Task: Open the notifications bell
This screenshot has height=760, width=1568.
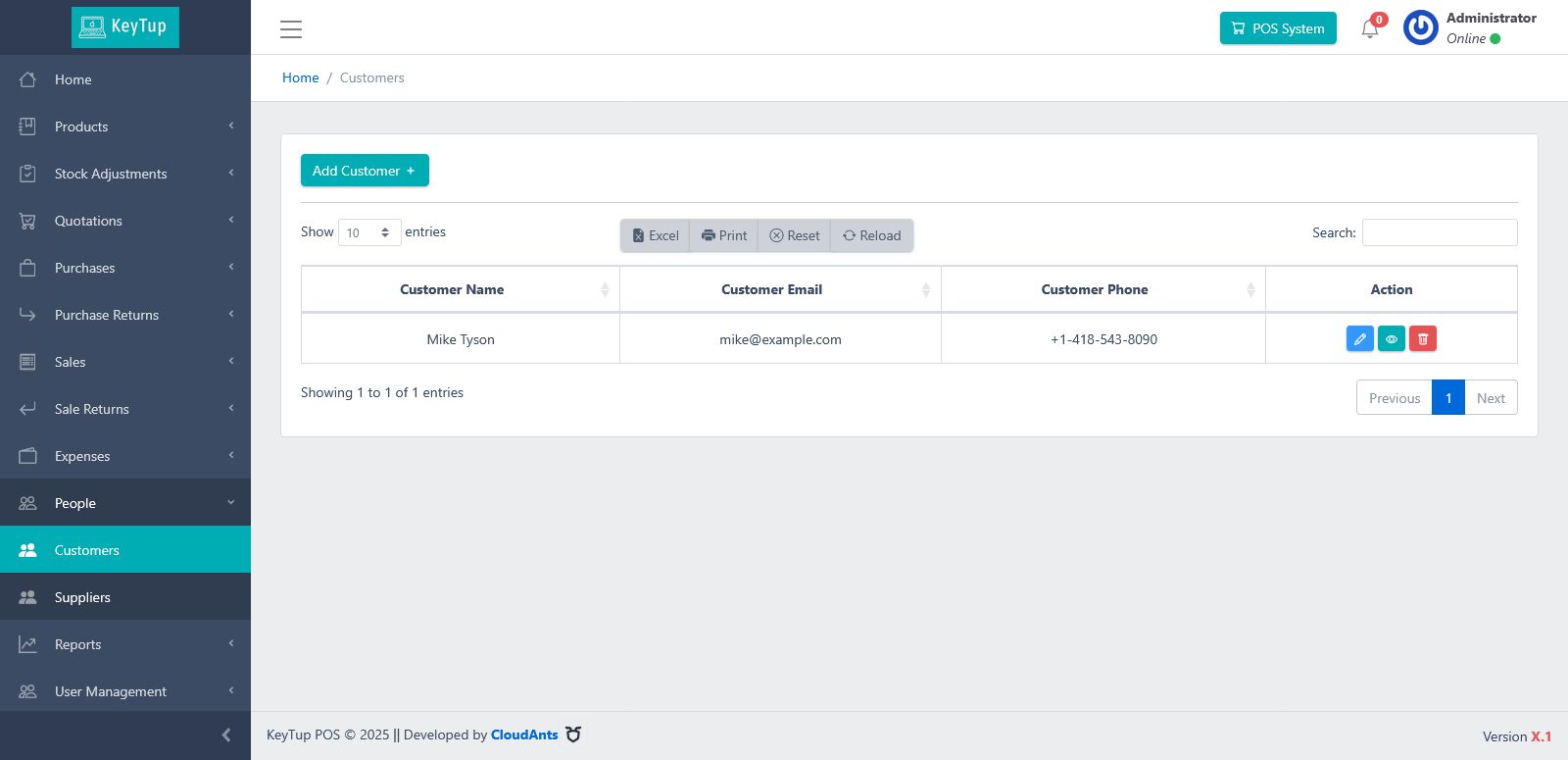Action: point(1370,28)
